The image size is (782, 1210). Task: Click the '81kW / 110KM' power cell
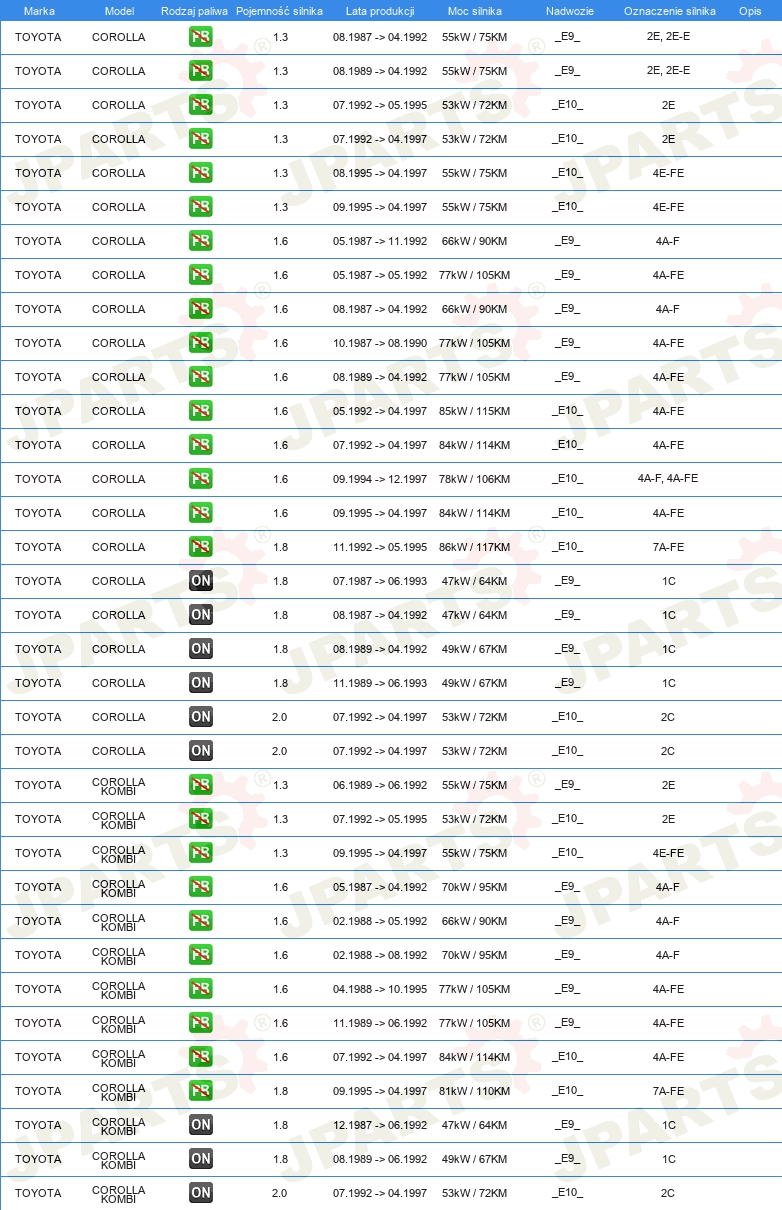pyautogui.click(x=475, y=1091)
